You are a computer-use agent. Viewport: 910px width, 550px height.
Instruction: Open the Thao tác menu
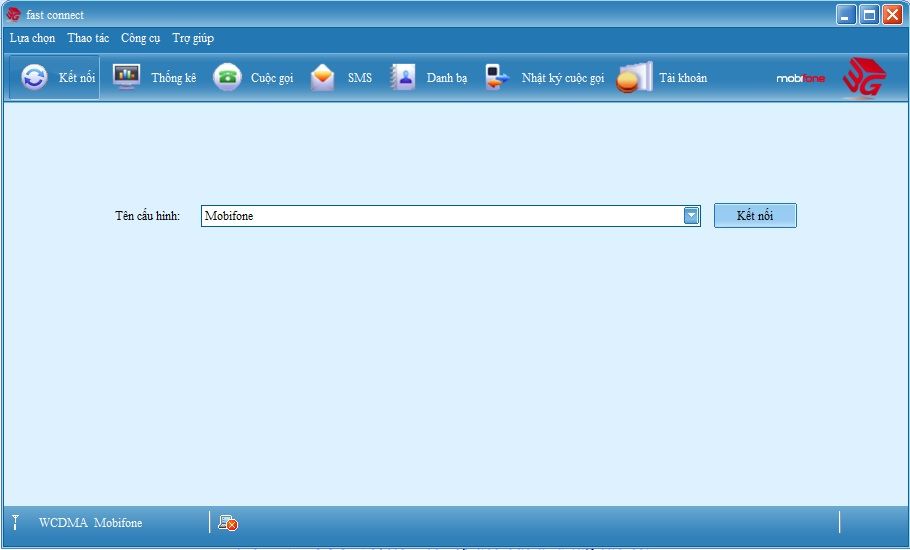(88, 38)
